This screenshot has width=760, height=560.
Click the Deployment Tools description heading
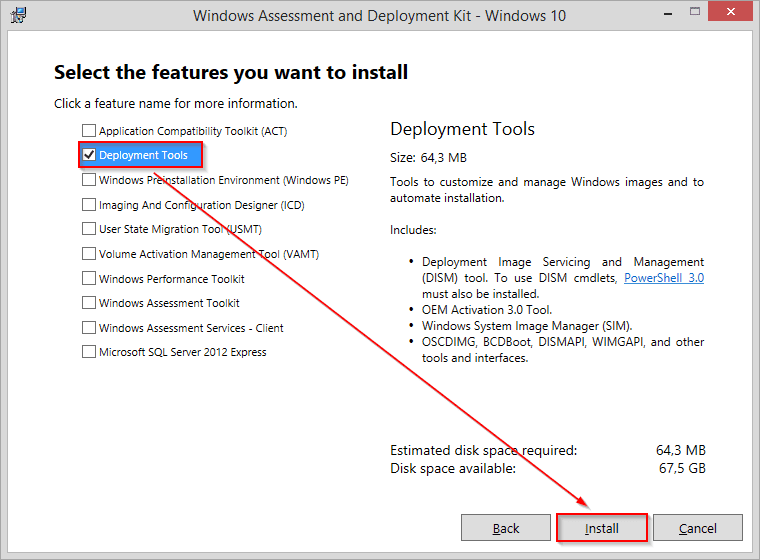(462, 129)
